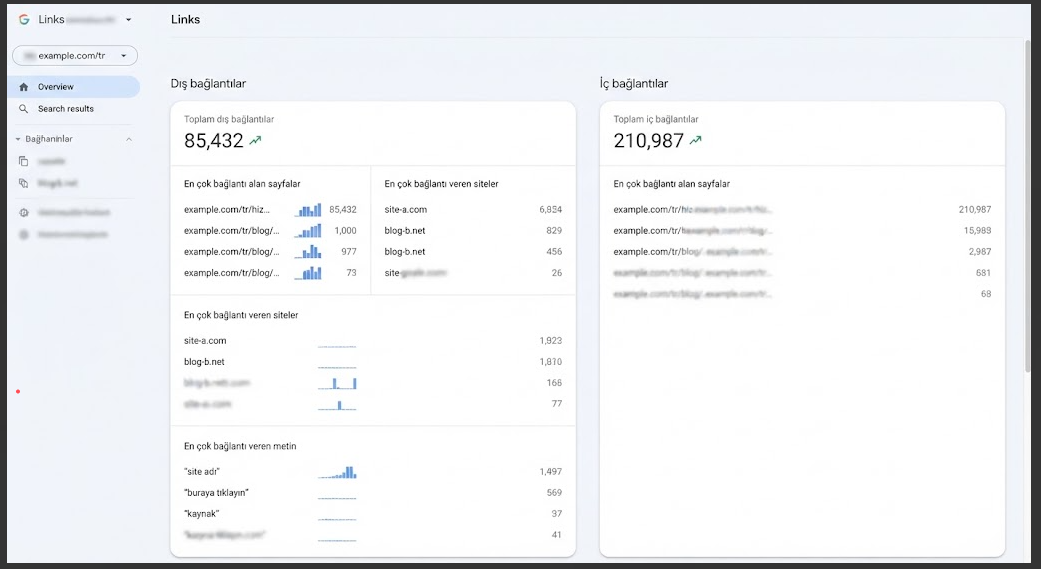Open the example.com/tr property selector
Screen dimensions: 1041x569
tap(75, 56)
